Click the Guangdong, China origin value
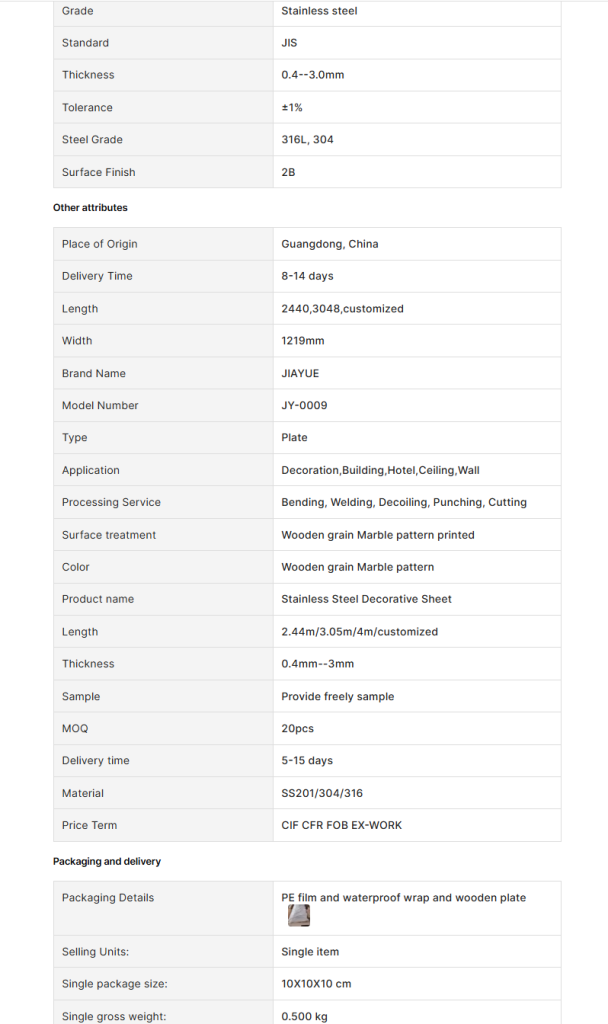This screenshot has width=608, height=1024. pos(330,244)
